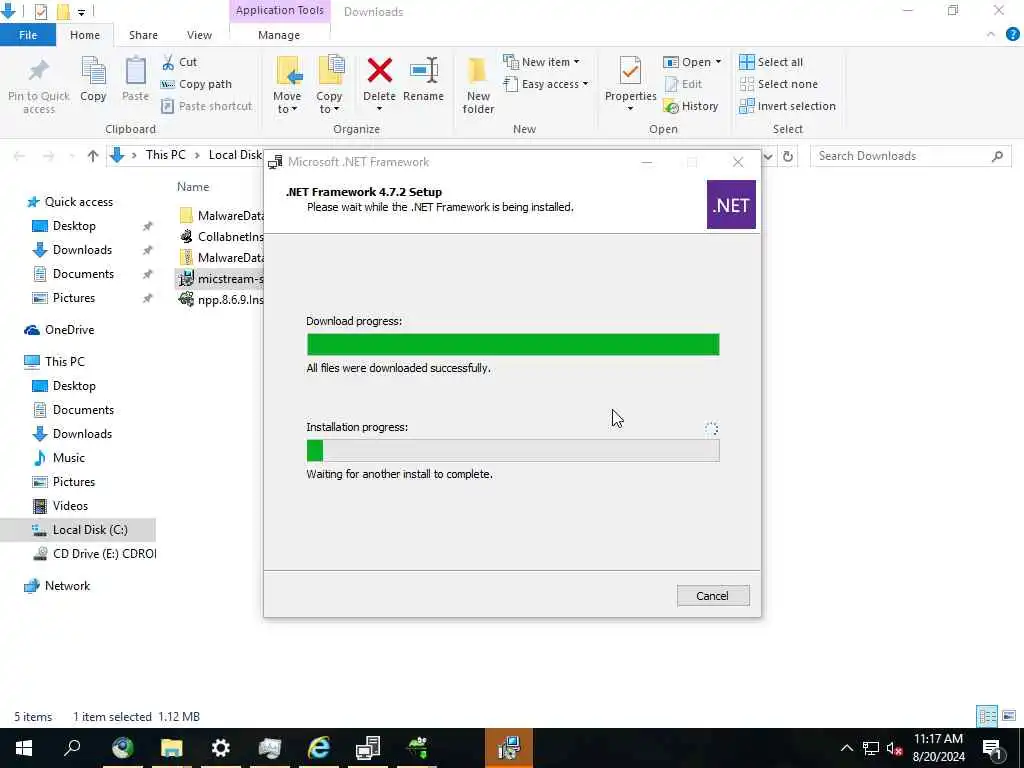1024x768 pixels.
Task: Open Settings gear from taskbar
Action: (x=221, y=748)
